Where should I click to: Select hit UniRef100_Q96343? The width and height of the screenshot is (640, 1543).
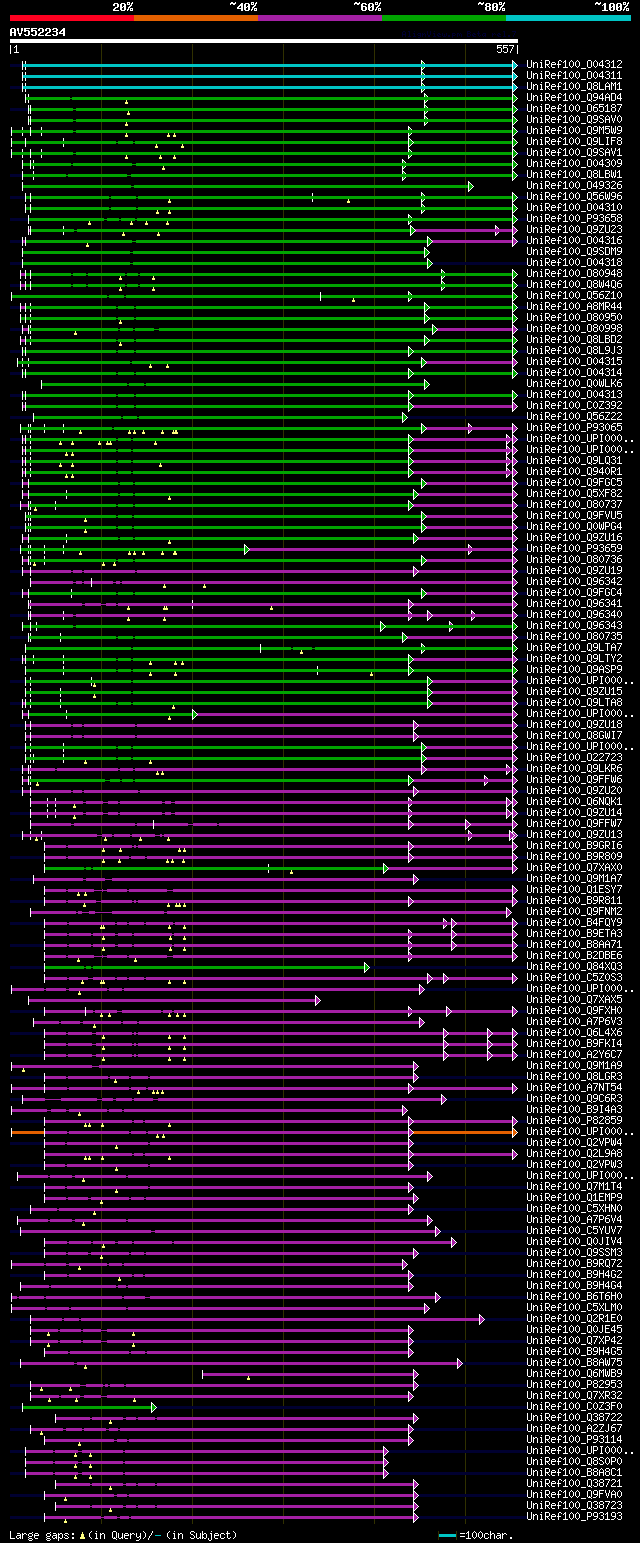point(574,626)
